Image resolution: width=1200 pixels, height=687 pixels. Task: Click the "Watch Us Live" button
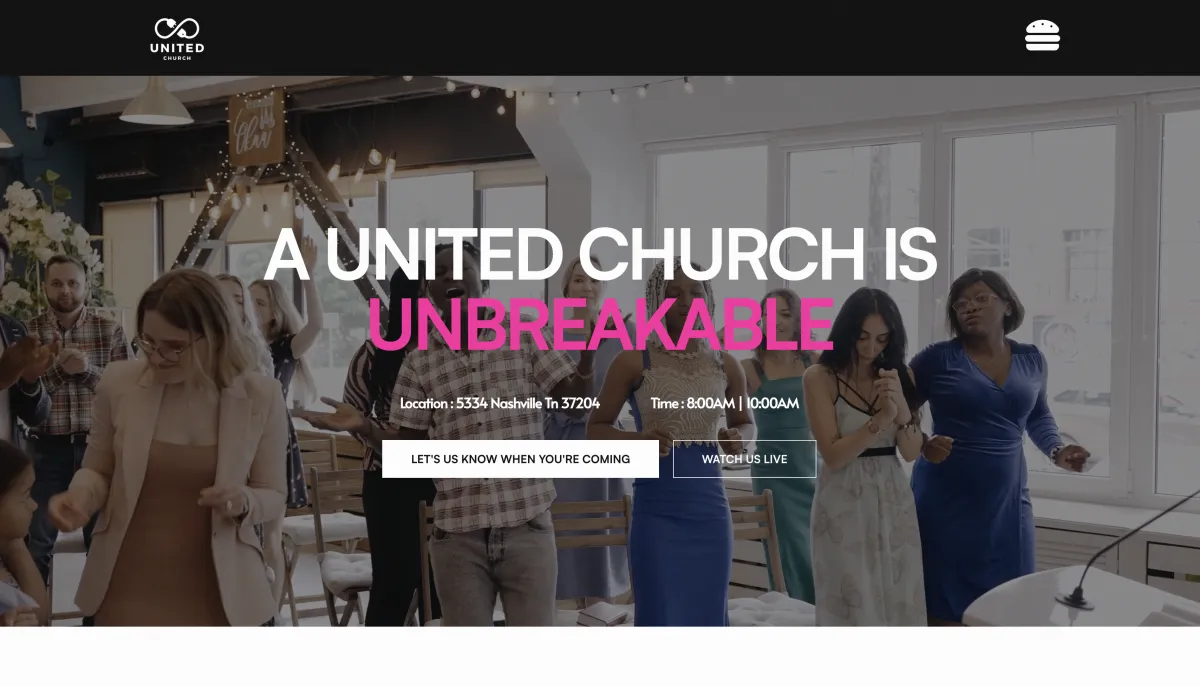[x=744, y=459]
